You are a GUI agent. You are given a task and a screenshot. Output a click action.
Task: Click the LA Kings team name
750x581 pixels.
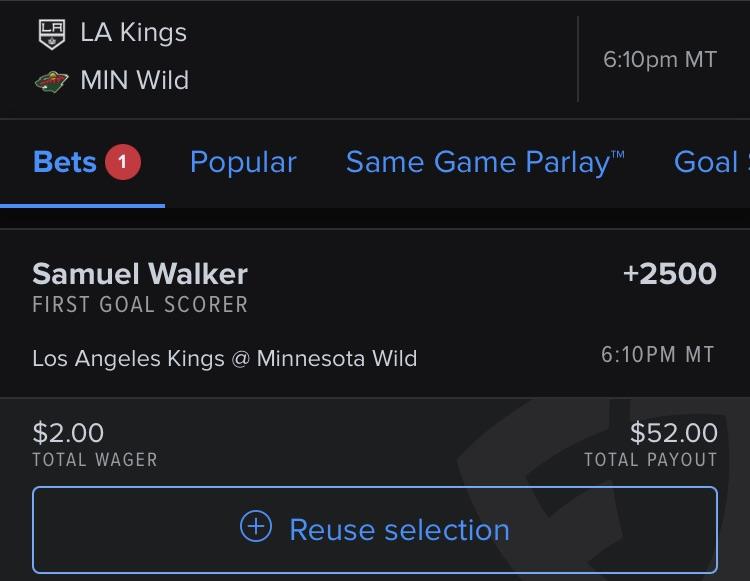[133, 33]
